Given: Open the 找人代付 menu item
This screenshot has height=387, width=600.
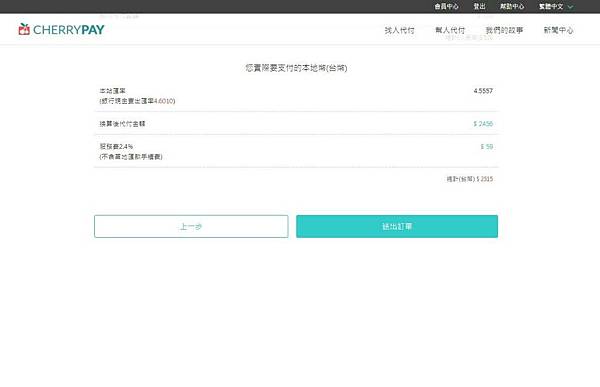Looking at the screenshot, I should tap(399, 30).
